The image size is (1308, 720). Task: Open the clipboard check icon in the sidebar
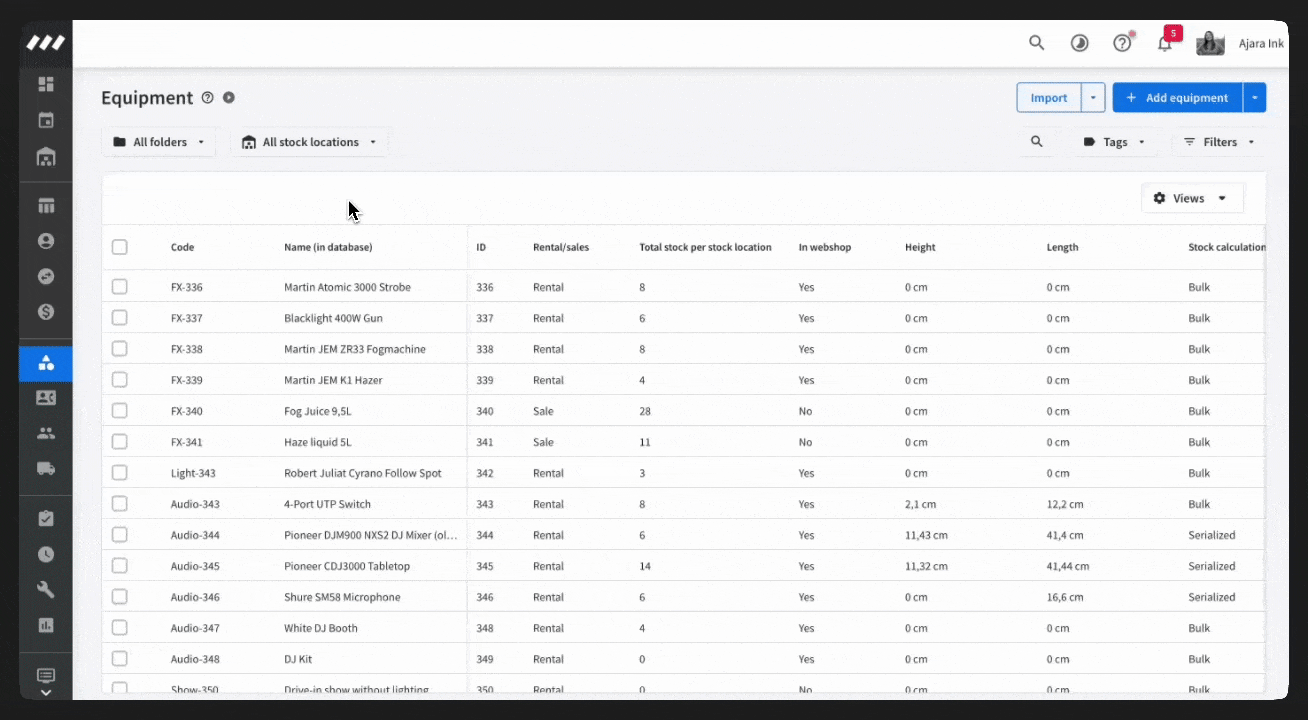pos(46,519)
